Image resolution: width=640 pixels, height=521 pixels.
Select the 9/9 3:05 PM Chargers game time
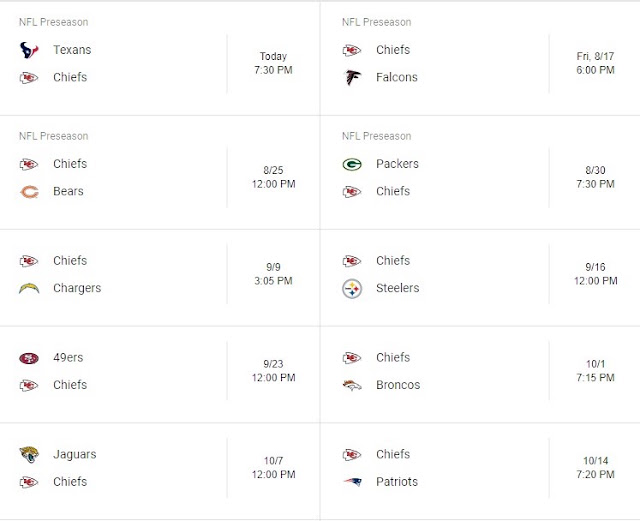[273, 274]
